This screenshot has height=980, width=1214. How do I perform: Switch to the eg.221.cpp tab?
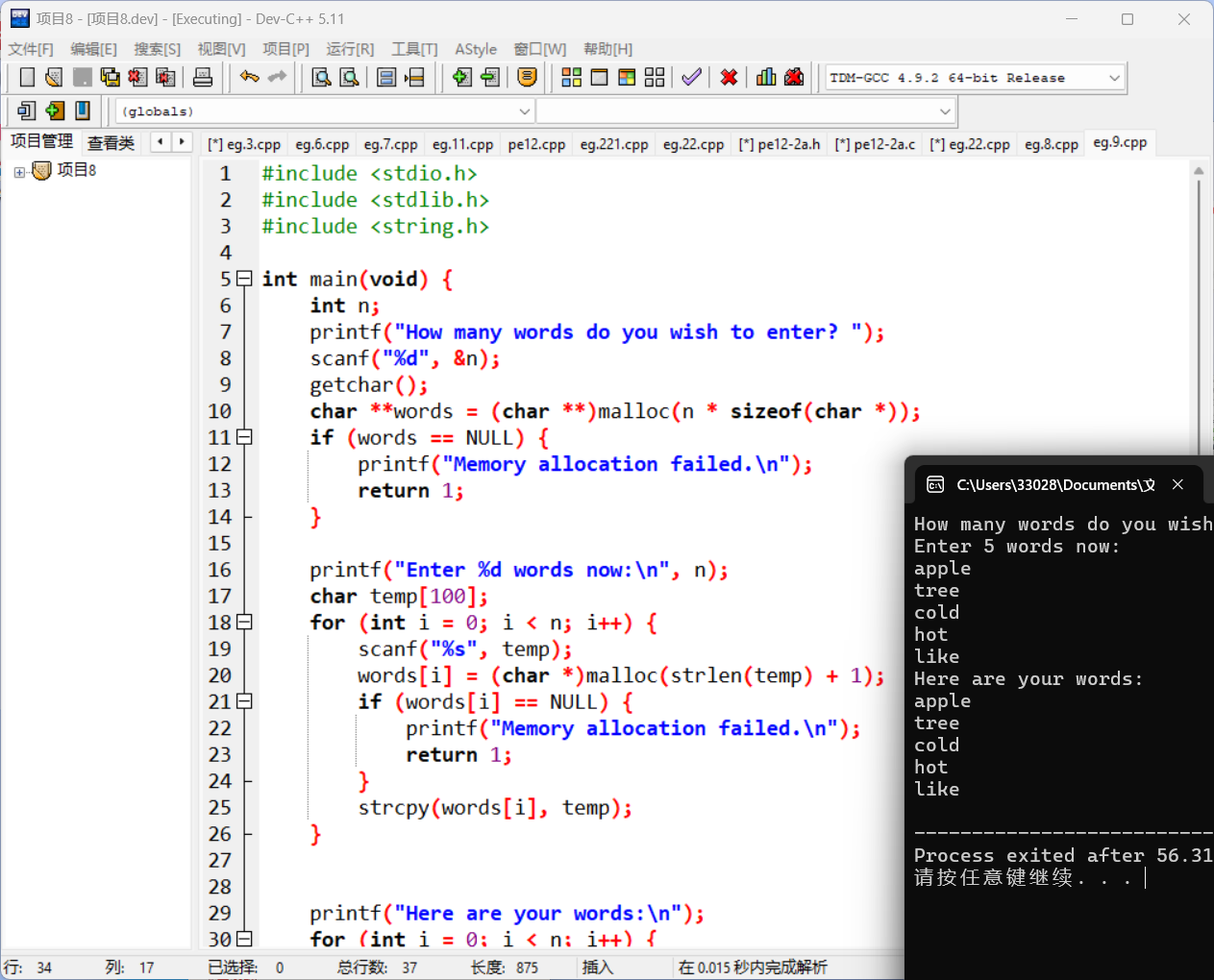coord(614,144)
